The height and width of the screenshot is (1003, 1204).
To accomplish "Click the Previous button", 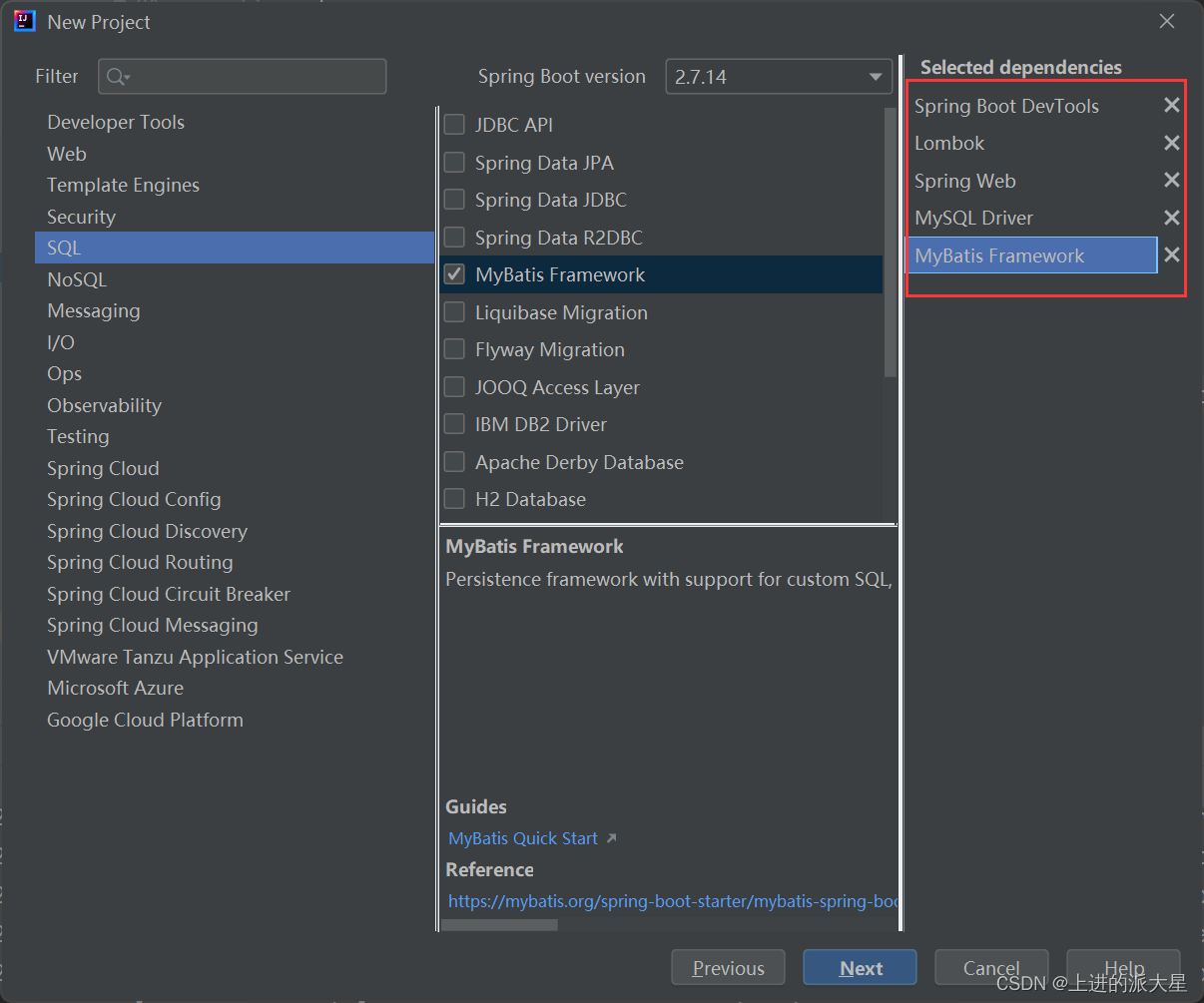I will tap(728, 968).
